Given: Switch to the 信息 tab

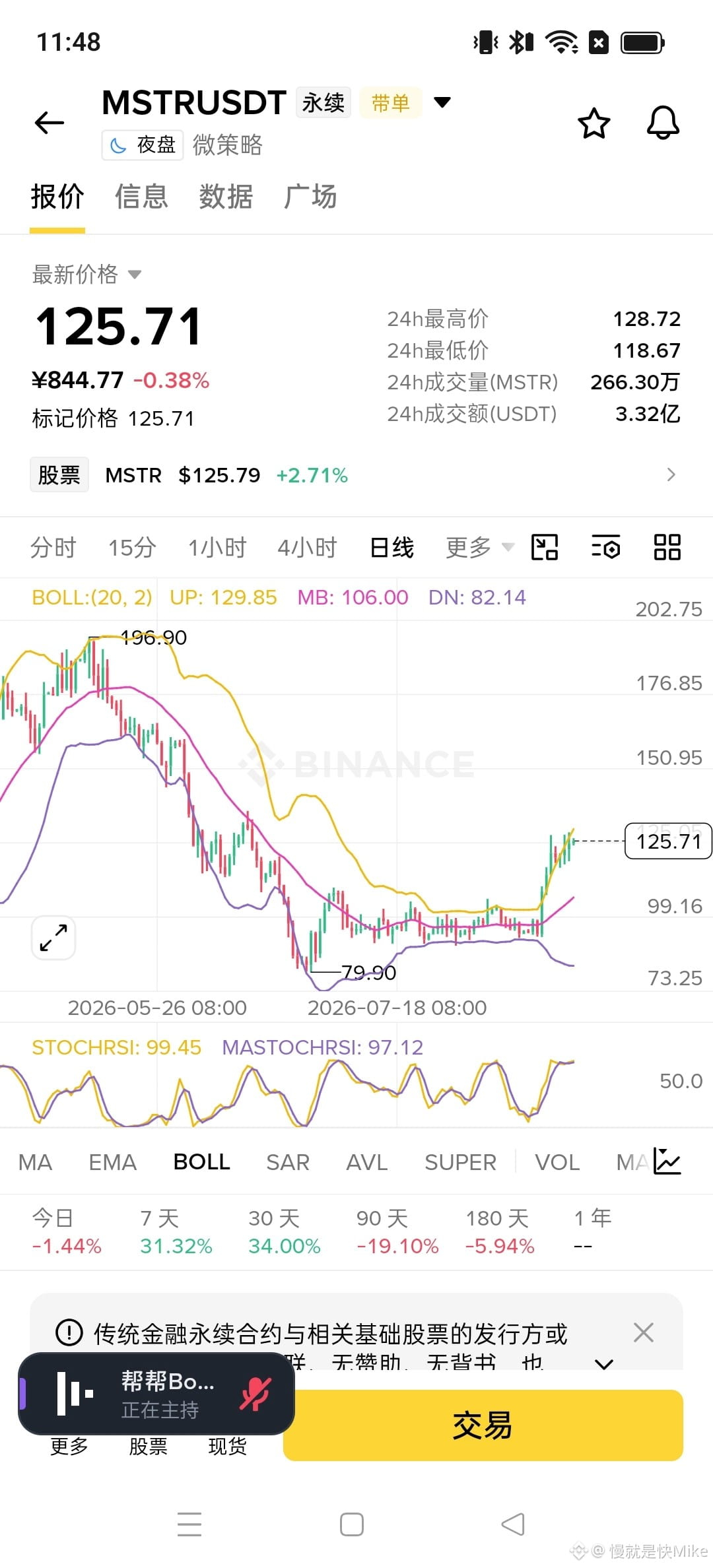Looking at the screenshot, I should 141,197.
